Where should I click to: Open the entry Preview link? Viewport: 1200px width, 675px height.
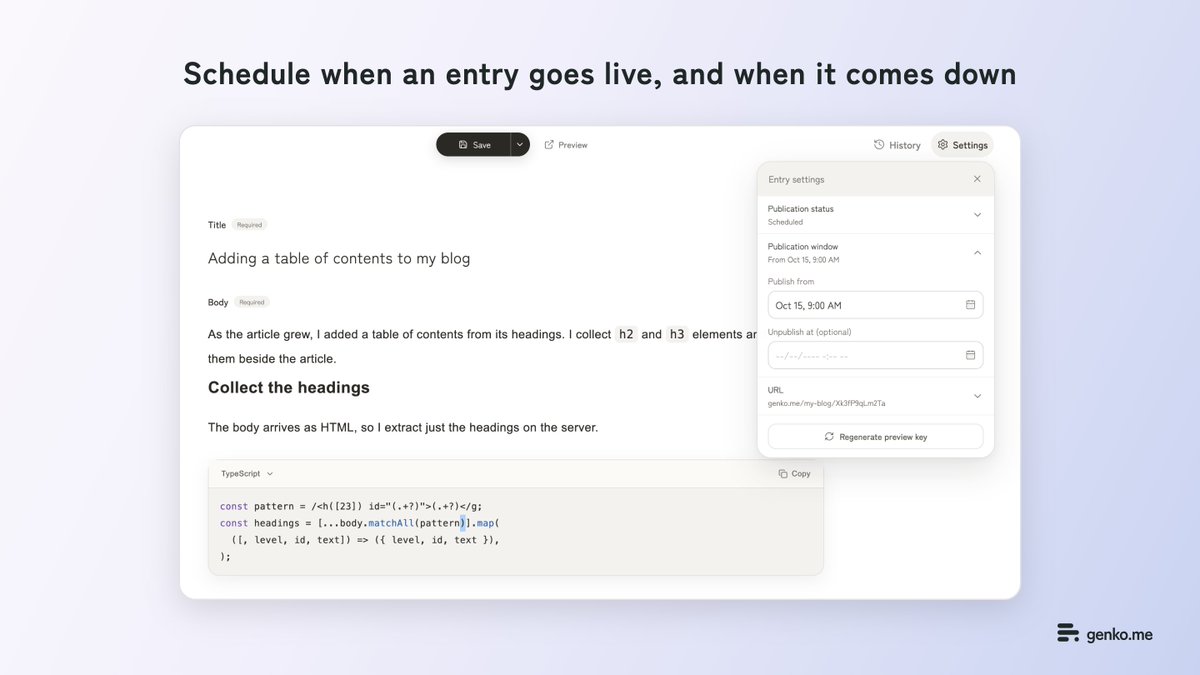click(x=566, y=145)
